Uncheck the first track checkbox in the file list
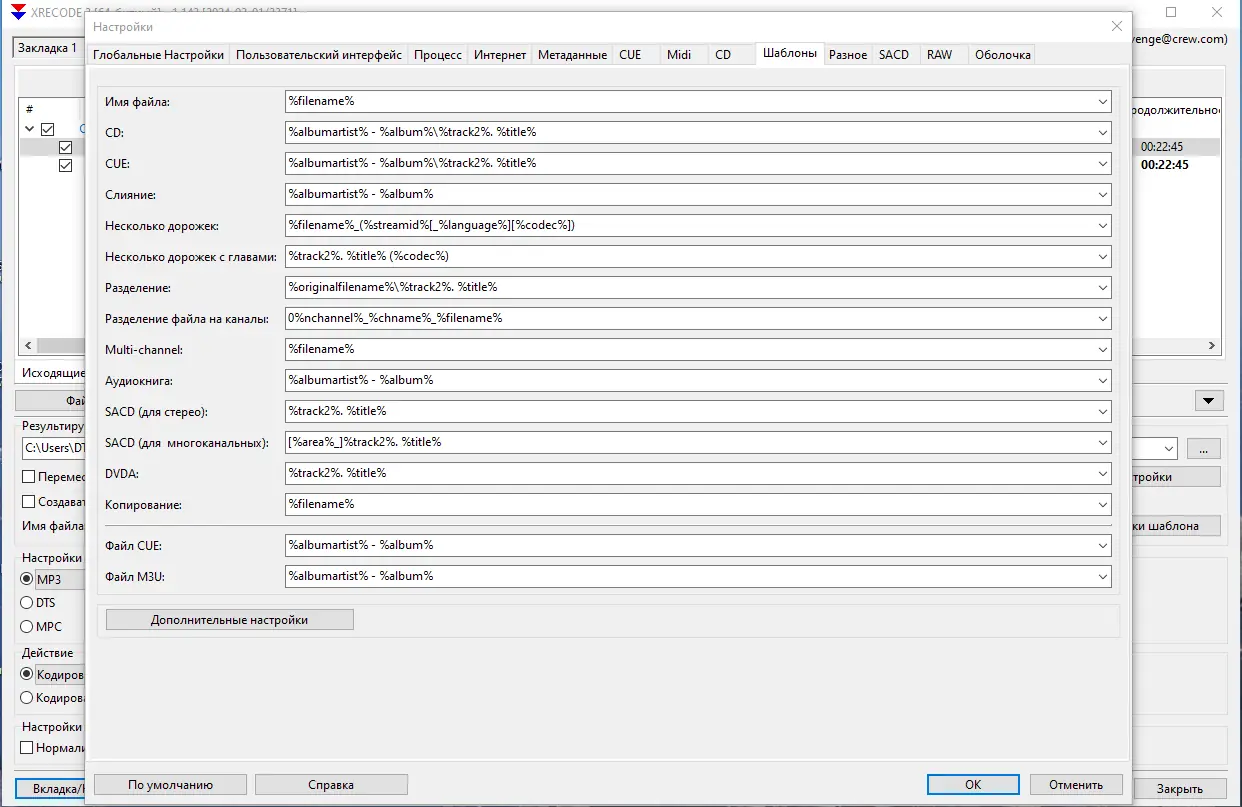Screen dimensions: 1242x807 65,146
